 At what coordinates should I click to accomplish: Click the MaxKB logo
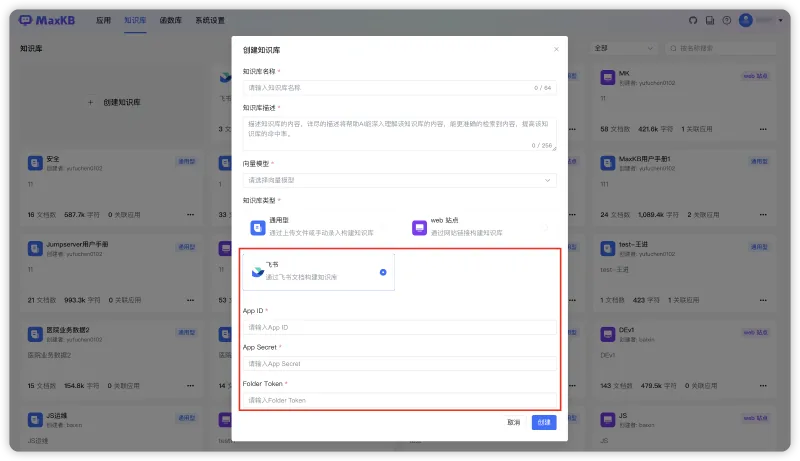coord(46,20)
